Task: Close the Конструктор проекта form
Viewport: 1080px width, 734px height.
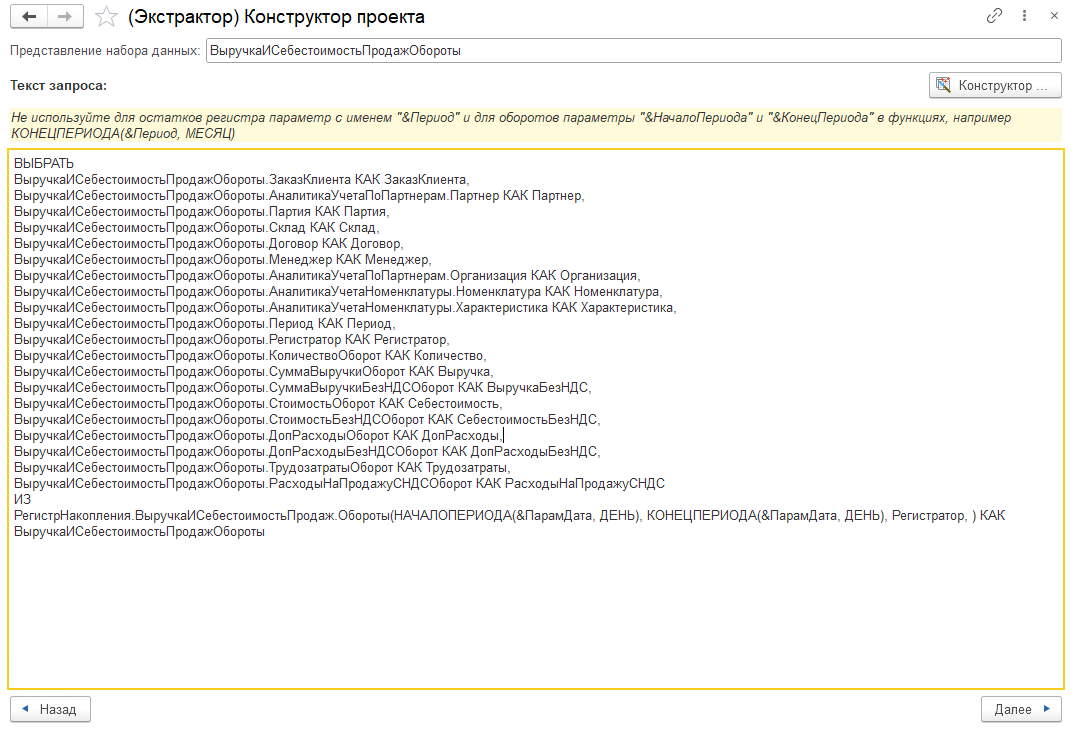Action: tap(1054, 16)
